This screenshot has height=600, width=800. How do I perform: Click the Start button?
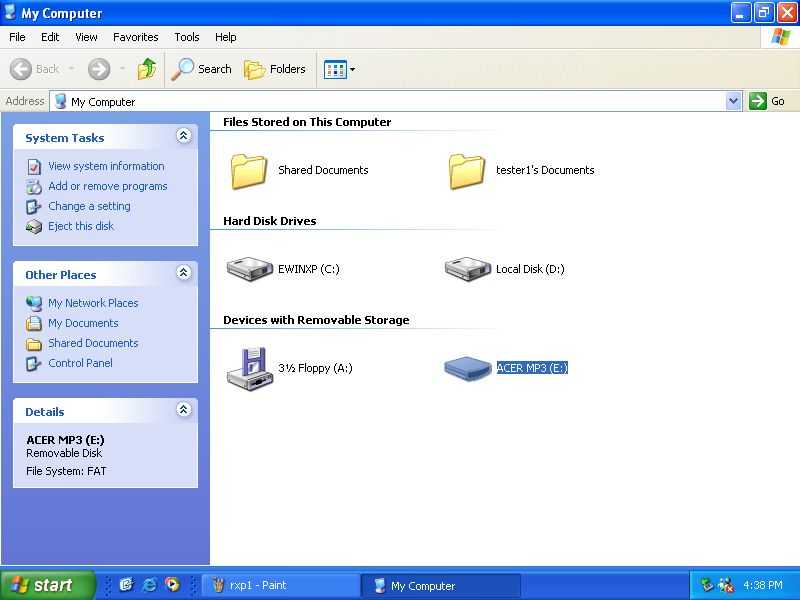coord(48,585)
